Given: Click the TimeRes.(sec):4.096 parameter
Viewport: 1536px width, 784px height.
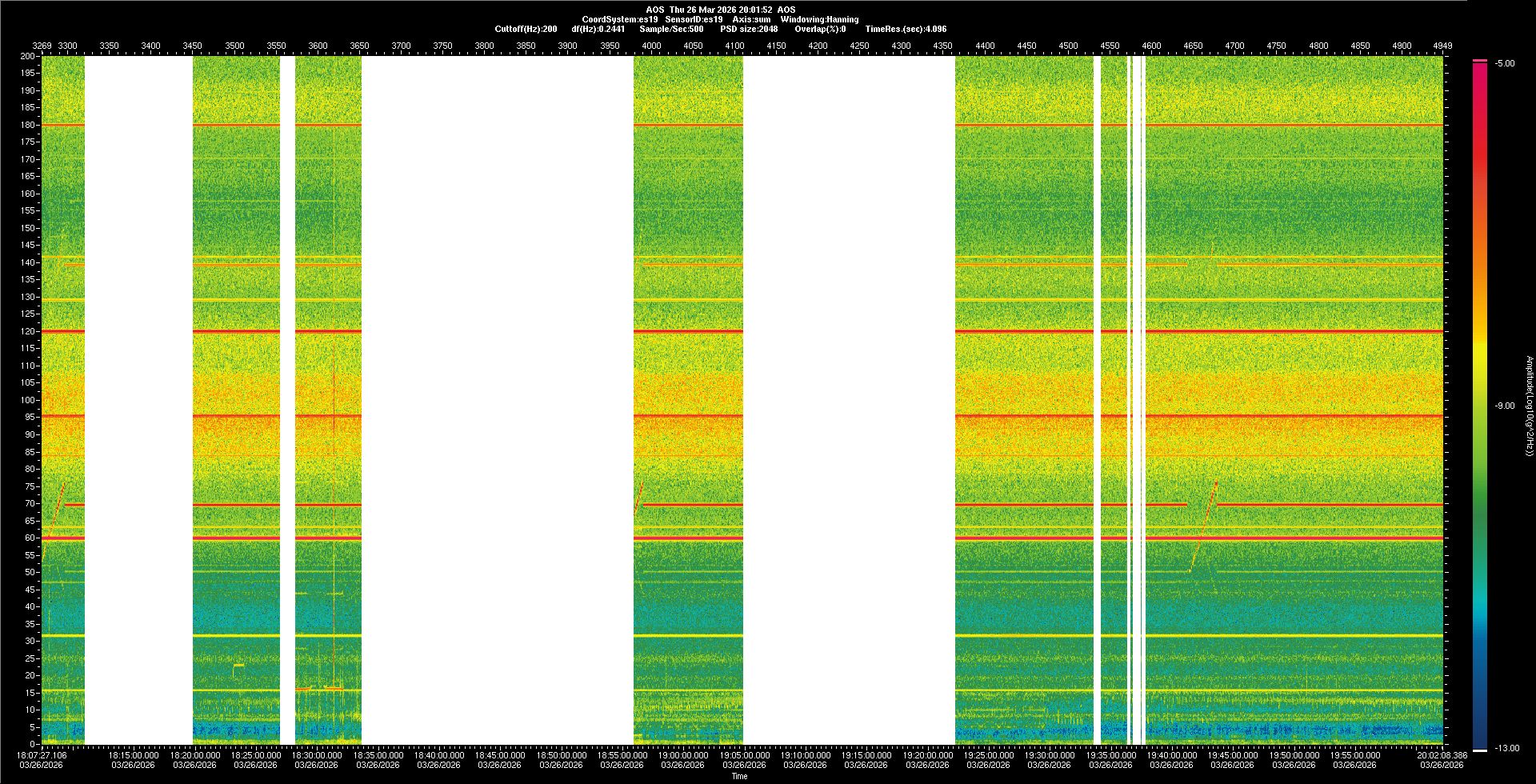Looking at the screenshot, I should click(x=906, y=29).
